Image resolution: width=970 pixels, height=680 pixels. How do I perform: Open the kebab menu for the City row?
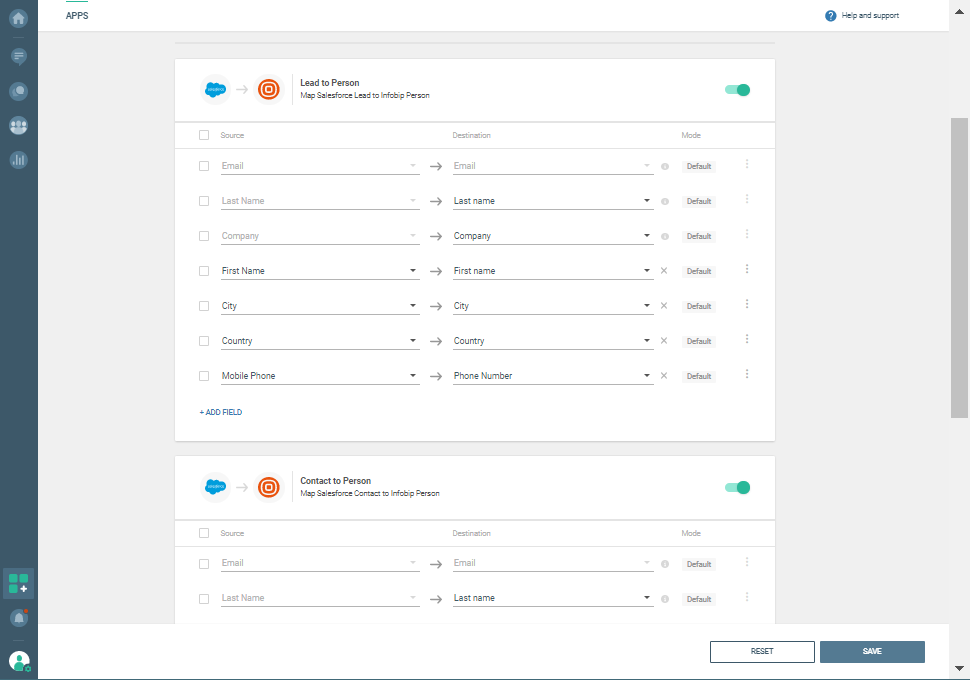pyautogui.click(x=747, y=305)
